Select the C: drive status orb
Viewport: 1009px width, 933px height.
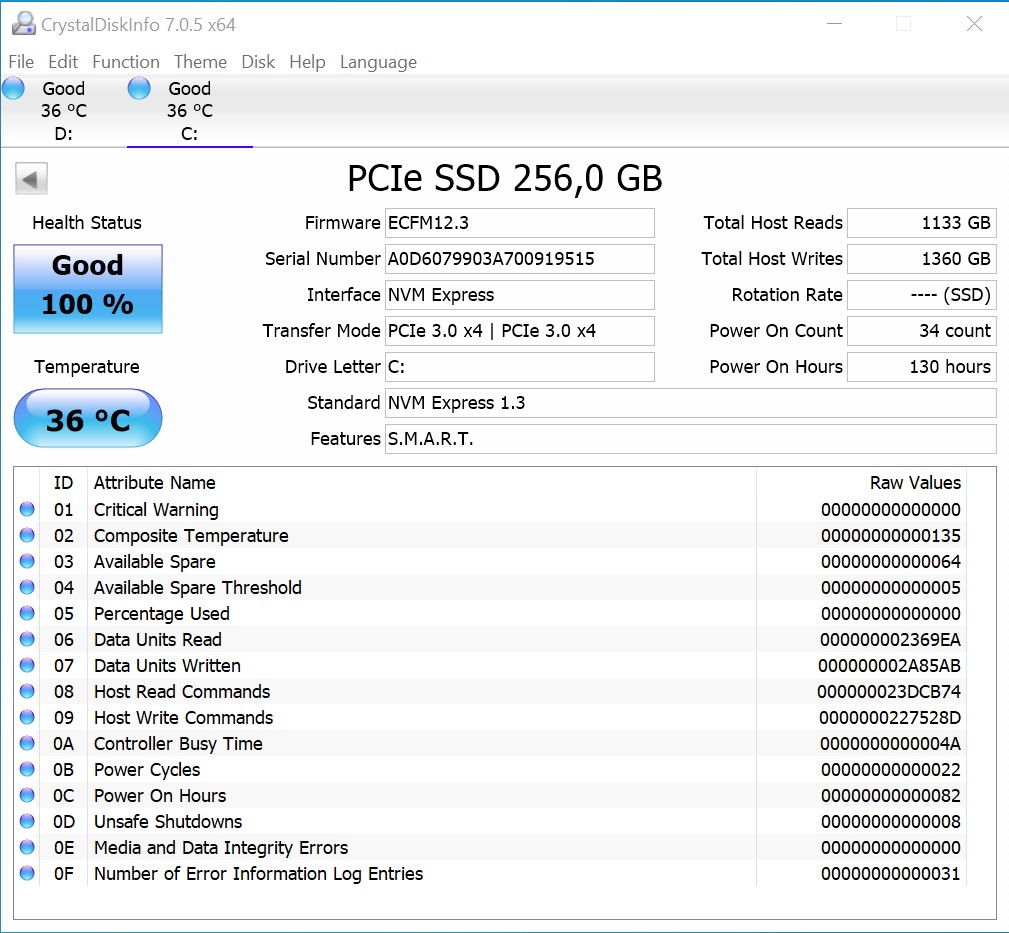[139, 88]
